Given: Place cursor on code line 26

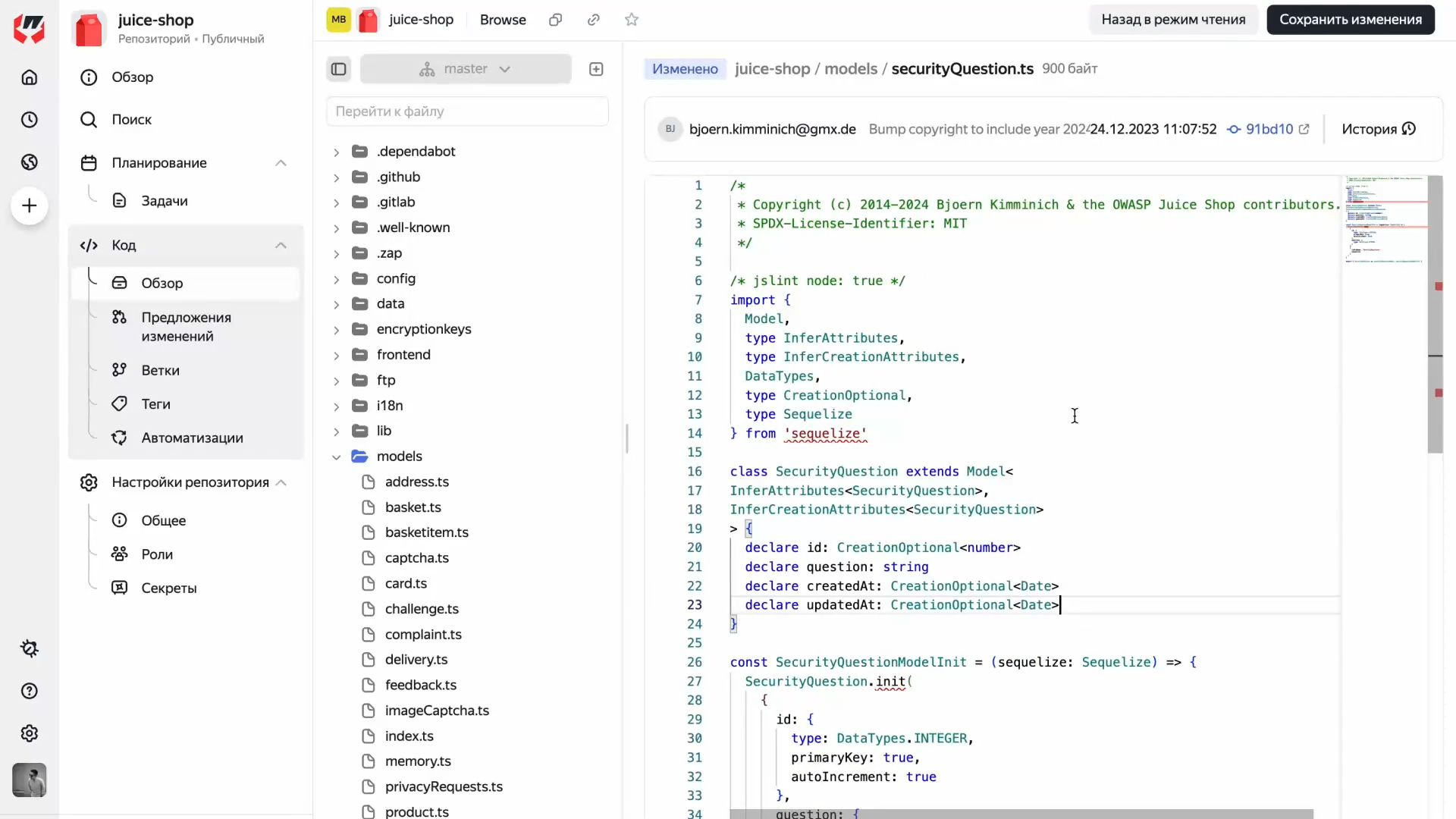Looking at the screenshot, I should [963, 662].
